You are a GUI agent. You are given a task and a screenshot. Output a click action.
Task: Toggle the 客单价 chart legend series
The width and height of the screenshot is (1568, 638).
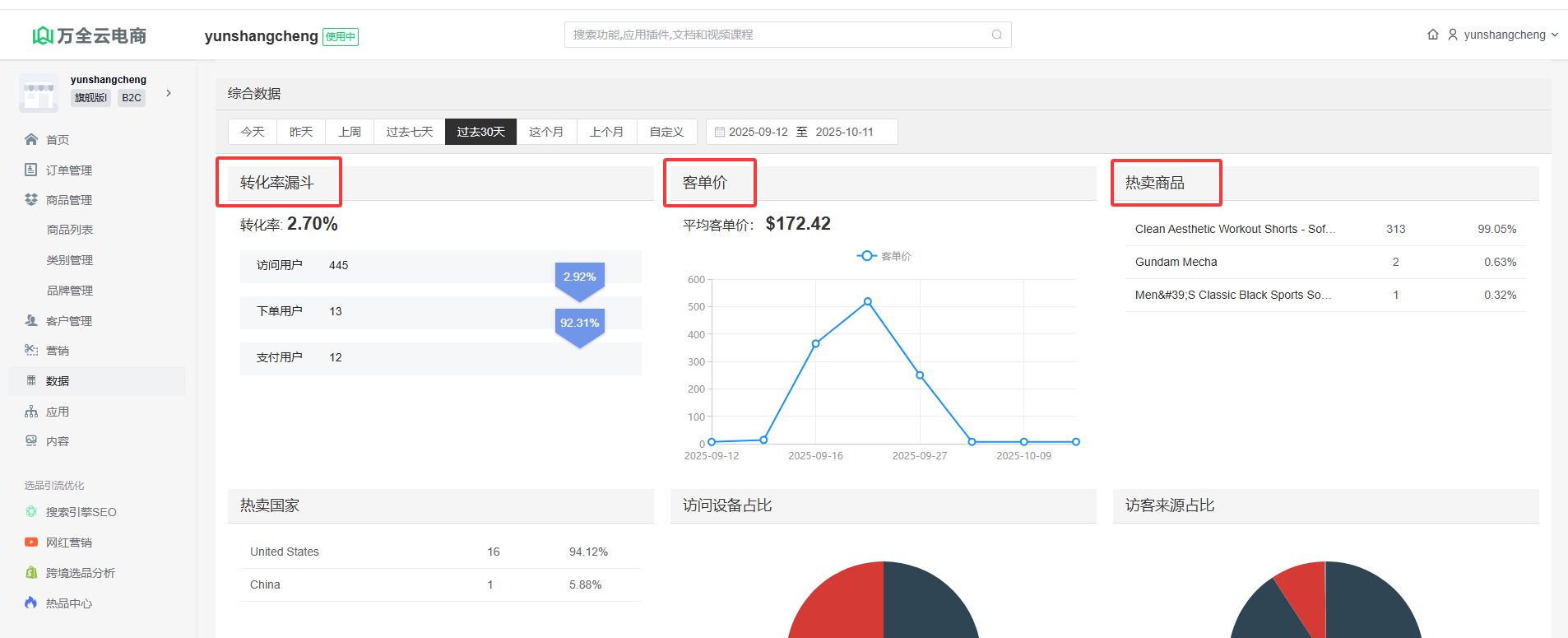(884, 256)
